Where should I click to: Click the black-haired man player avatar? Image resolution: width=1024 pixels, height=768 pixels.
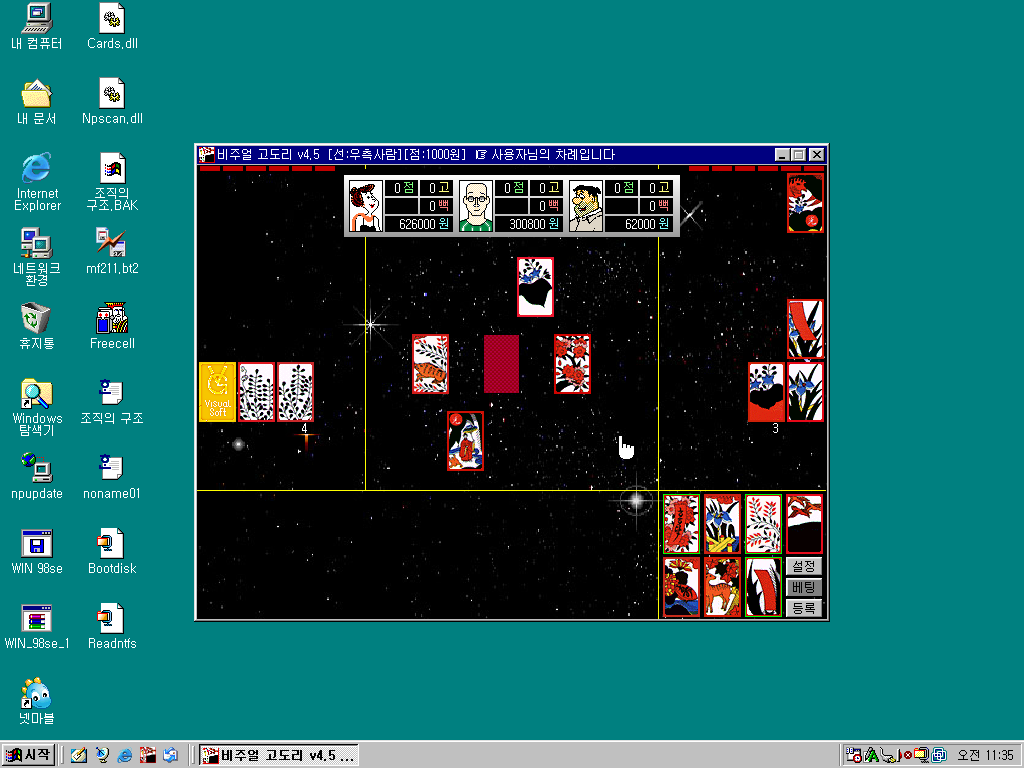coord(586,206)
